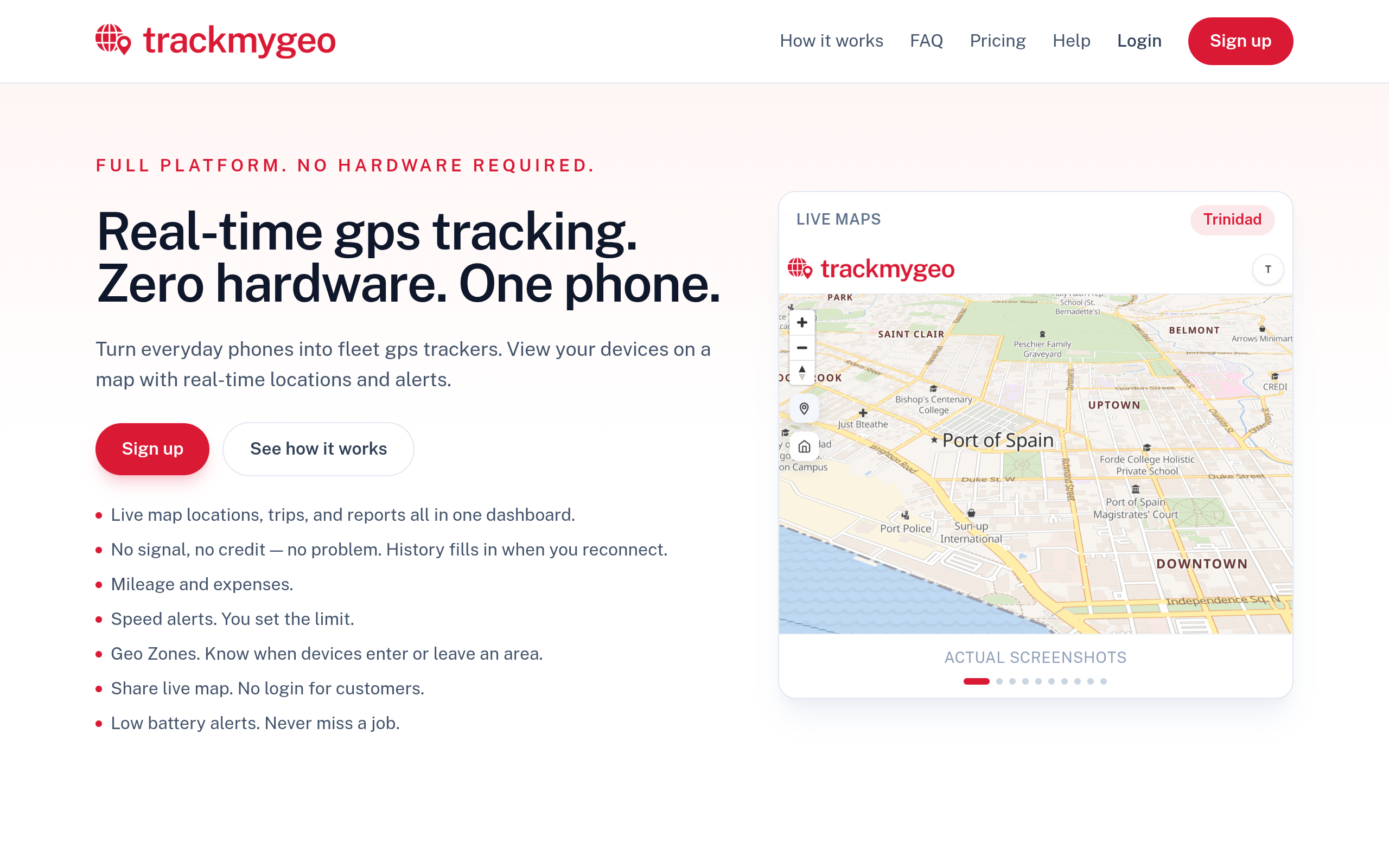The height and width of the screenshot is (868, 1389).
Task: Click SAINT CLAIR label on the map
Action: (x=910, y=334)
